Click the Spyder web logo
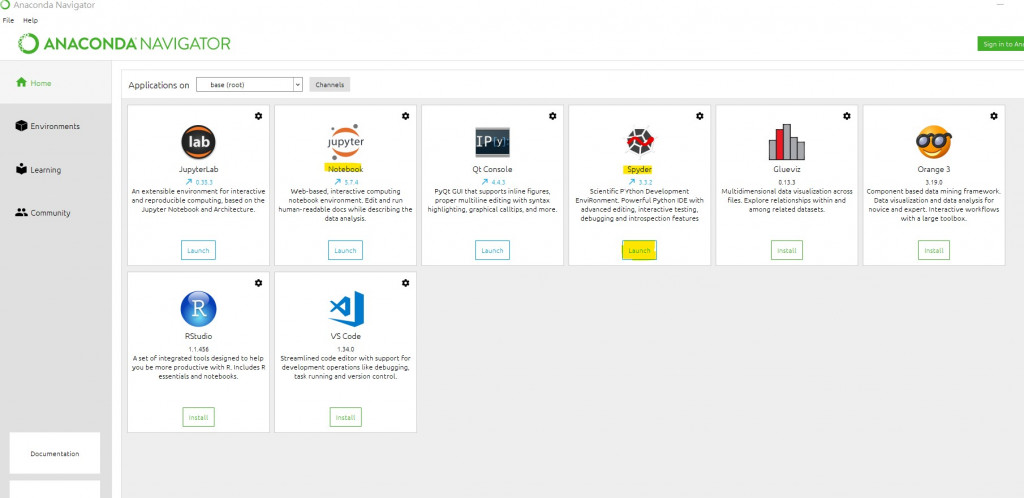The image size is (1024, 498). (640, 142)
